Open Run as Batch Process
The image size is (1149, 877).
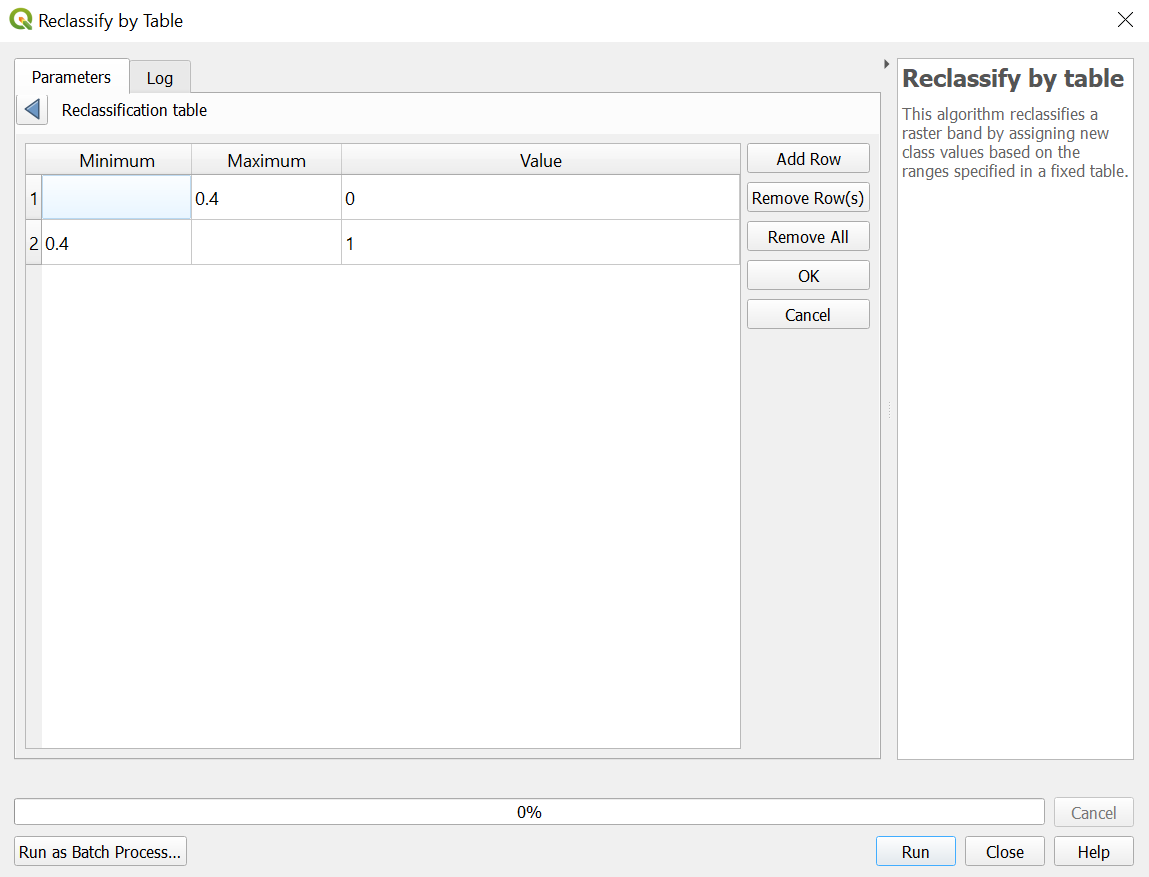pos(100,852)
